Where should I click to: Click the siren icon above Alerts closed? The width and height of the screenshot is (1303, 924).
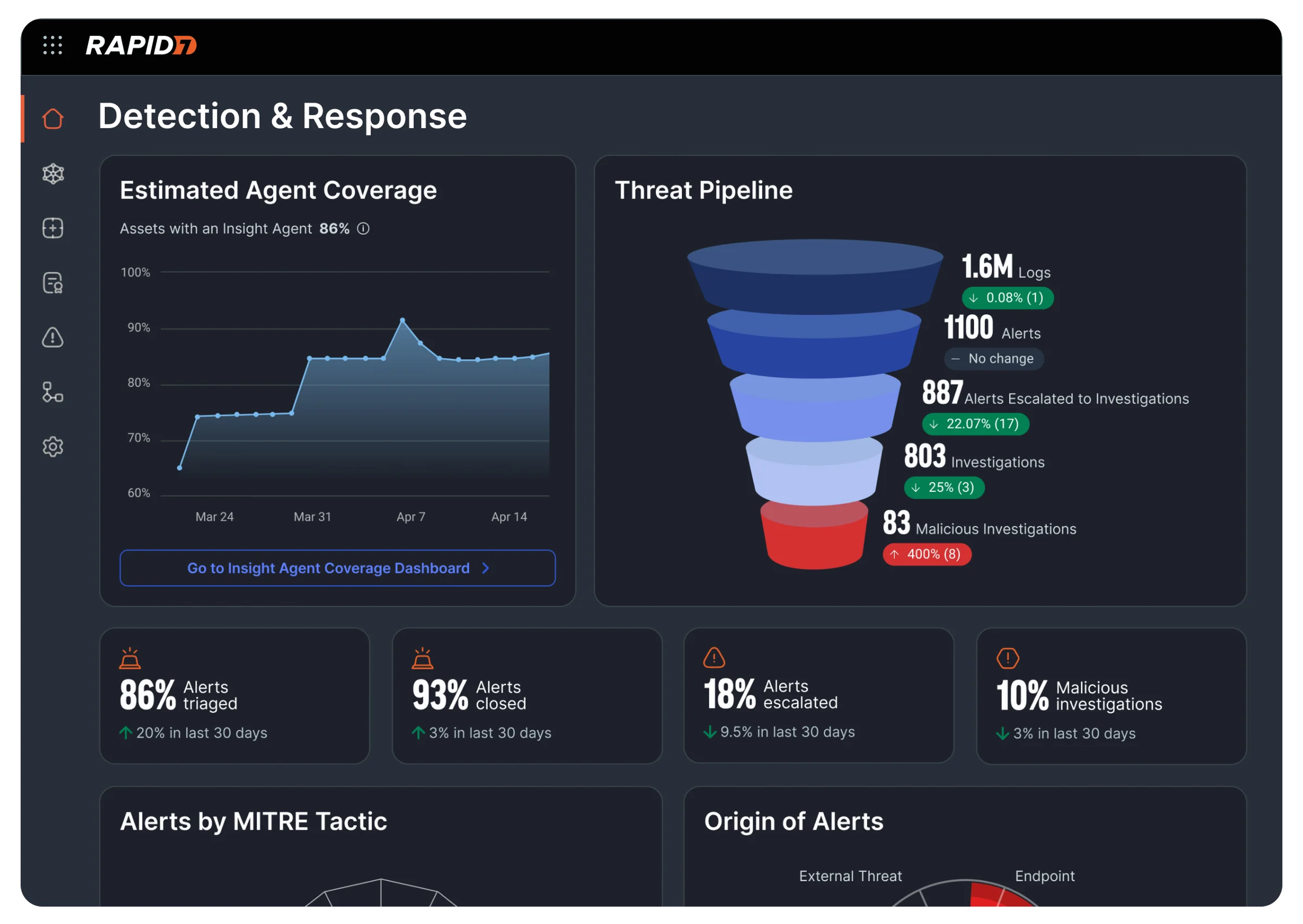[x=422, y=658]
